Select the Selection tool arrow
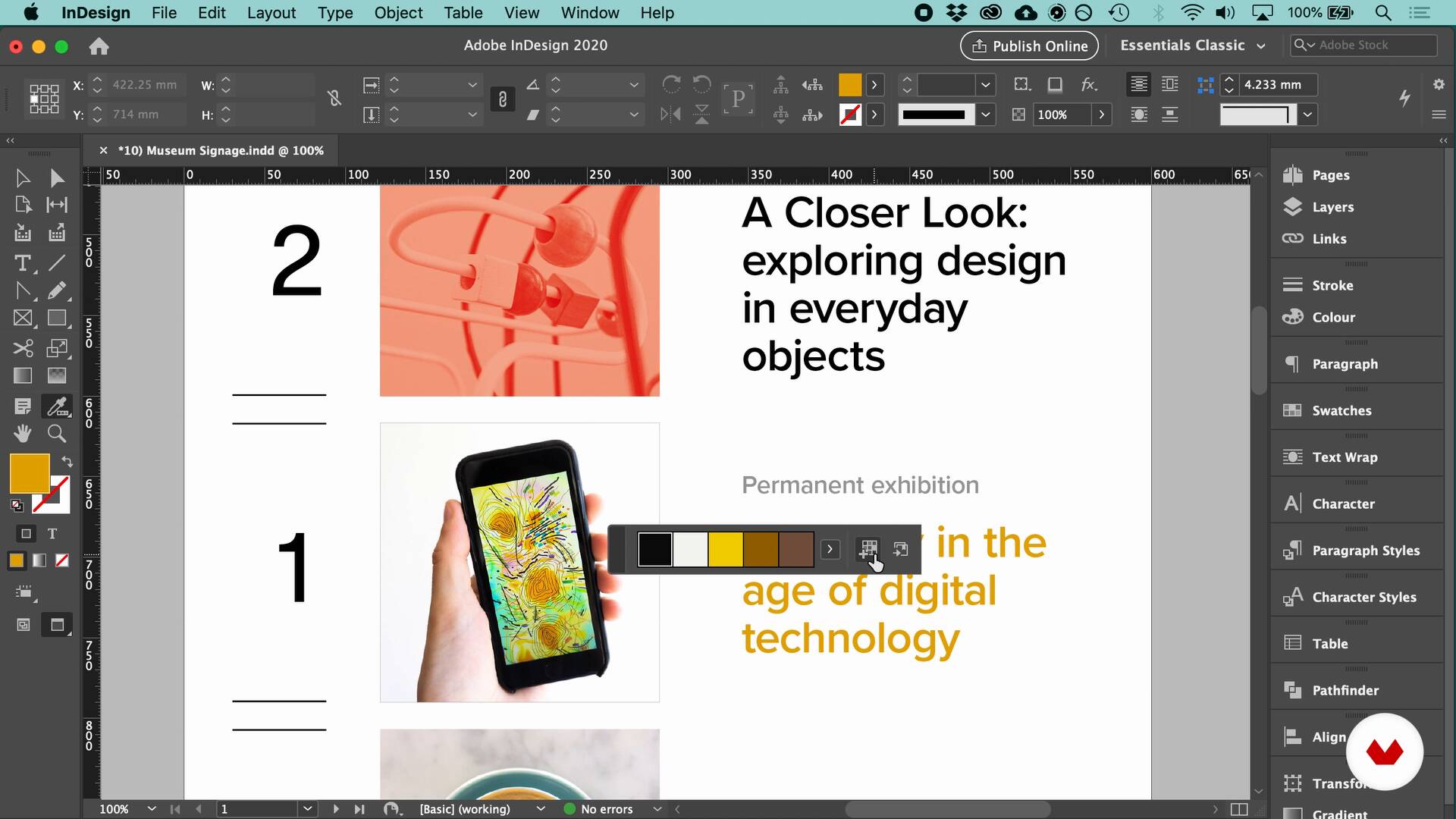 coord(23,178)
